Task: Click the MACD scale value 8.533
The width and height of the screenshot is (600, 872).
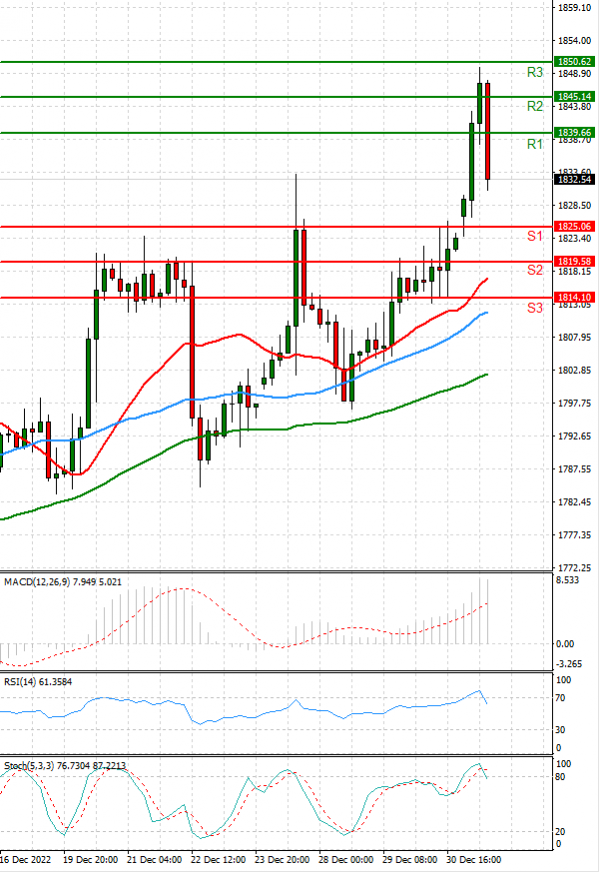Action: coord(567,580)
